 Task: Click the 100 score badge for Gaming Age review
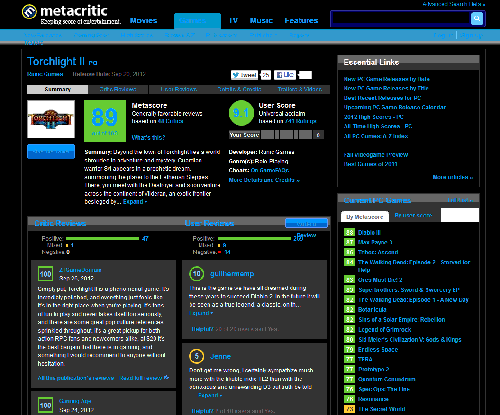pos(46,405)
